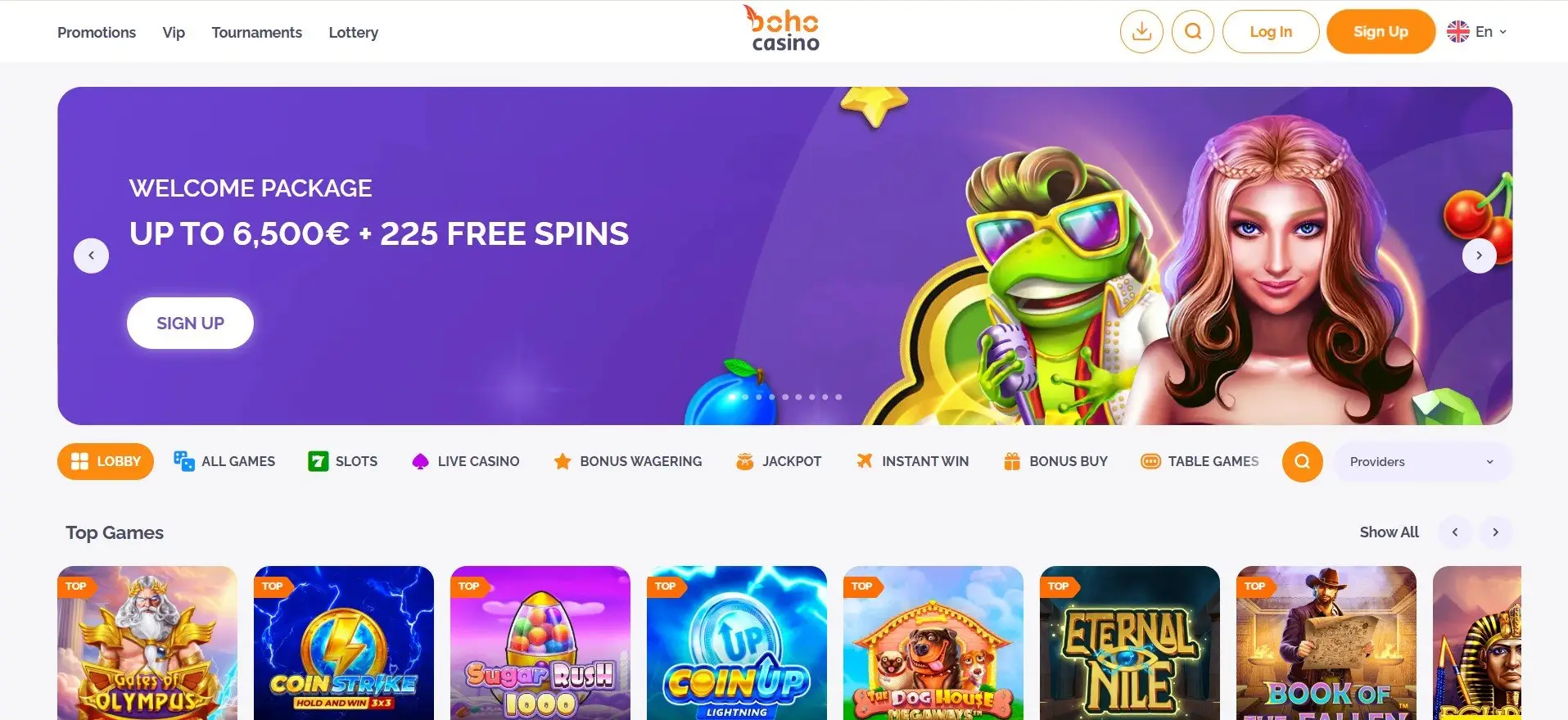1568x720 pixels.
Task: Click the white Sign Up banner button
Action: pyautogui.click(x=190, y=324)
